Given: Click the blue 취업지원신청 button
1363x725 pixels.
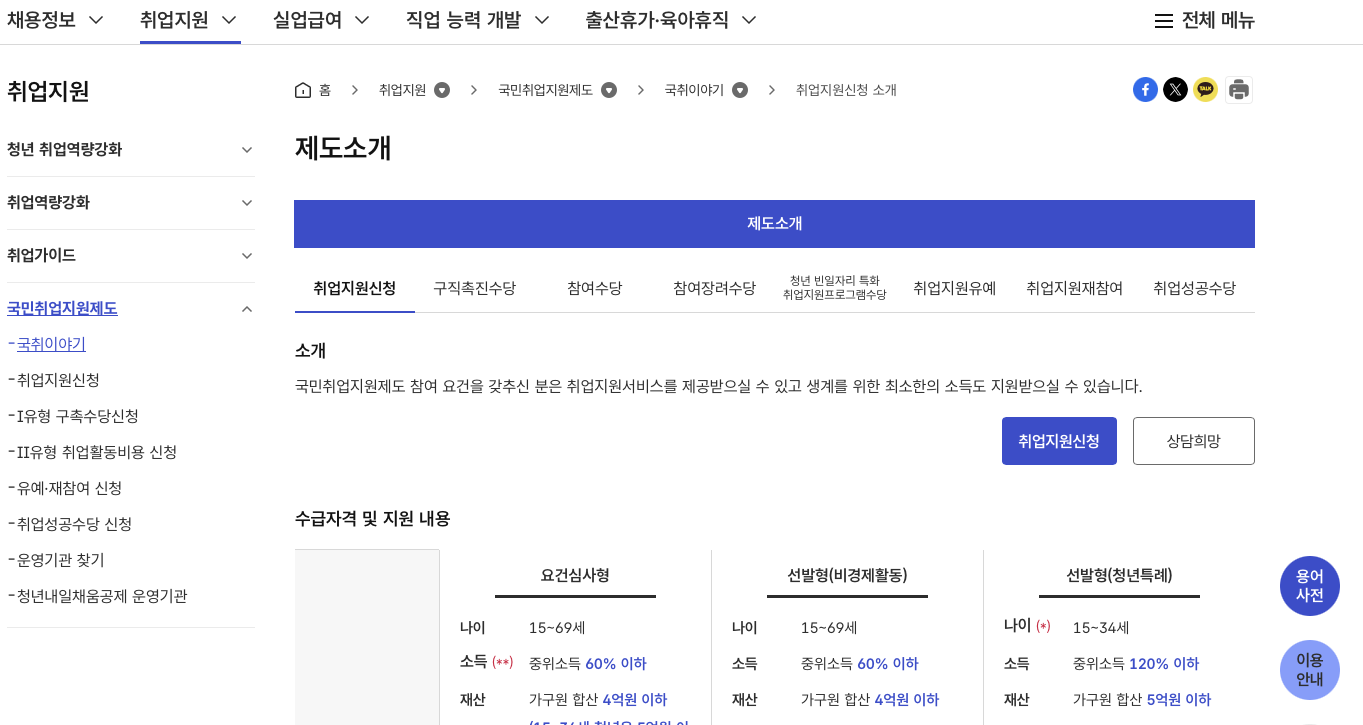Looking at the screenshot, I should pyautogui.click(x=1059, y=441).
